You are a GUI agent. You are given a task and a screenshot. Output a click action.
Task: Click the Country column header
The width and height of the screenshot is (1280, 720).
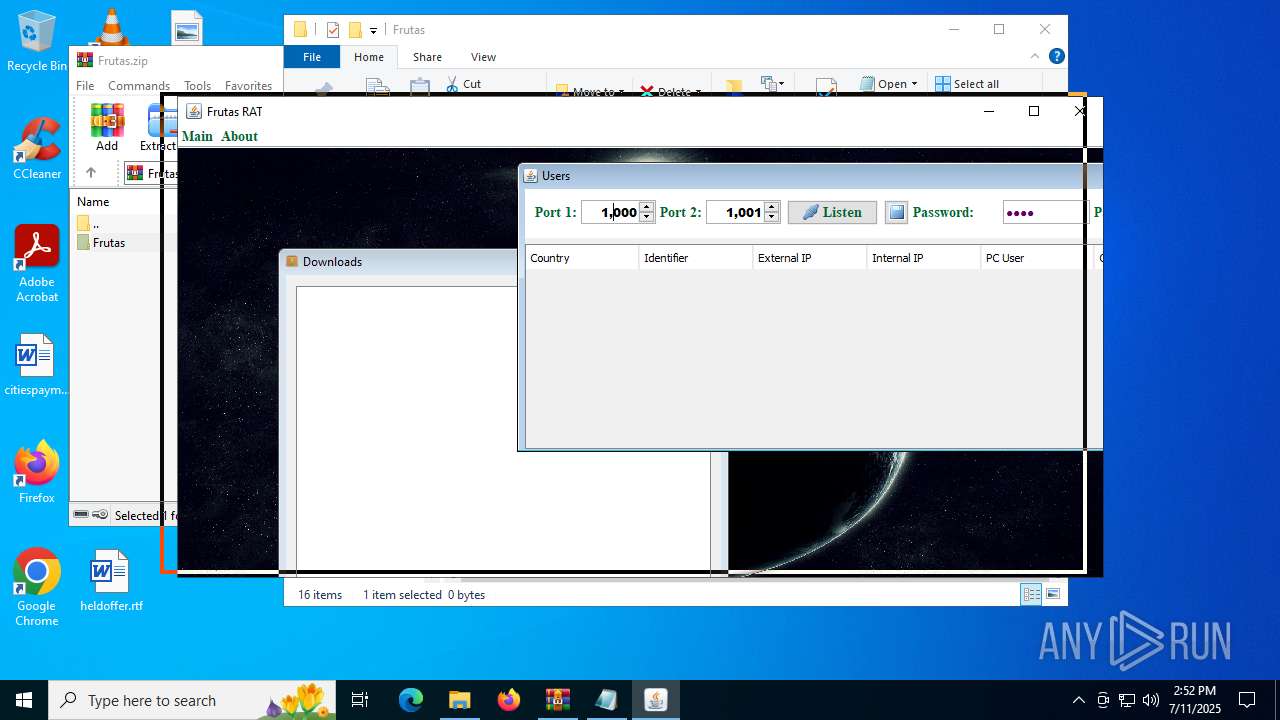click(x=582, y=258)
